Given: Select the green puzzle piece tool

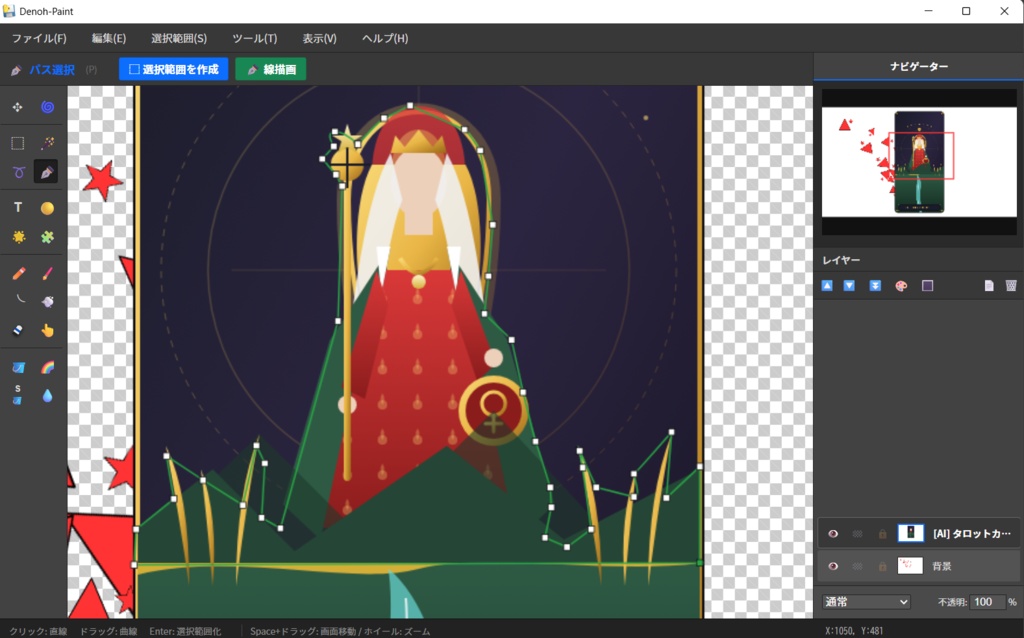Looking at the screenshot, I should (47, 237).
